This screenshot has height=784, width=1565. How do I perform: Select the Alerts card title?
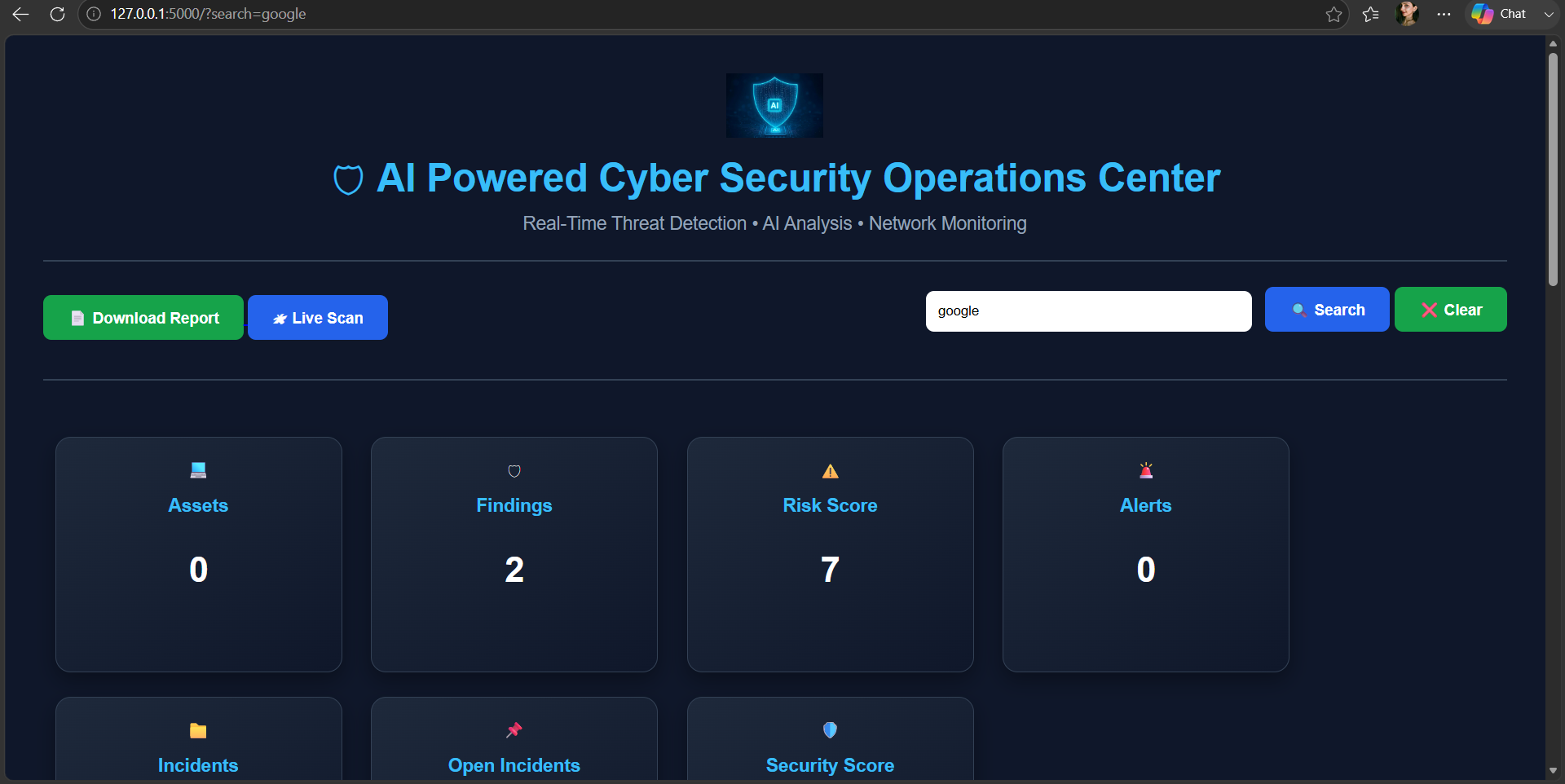click(1146, 505)
